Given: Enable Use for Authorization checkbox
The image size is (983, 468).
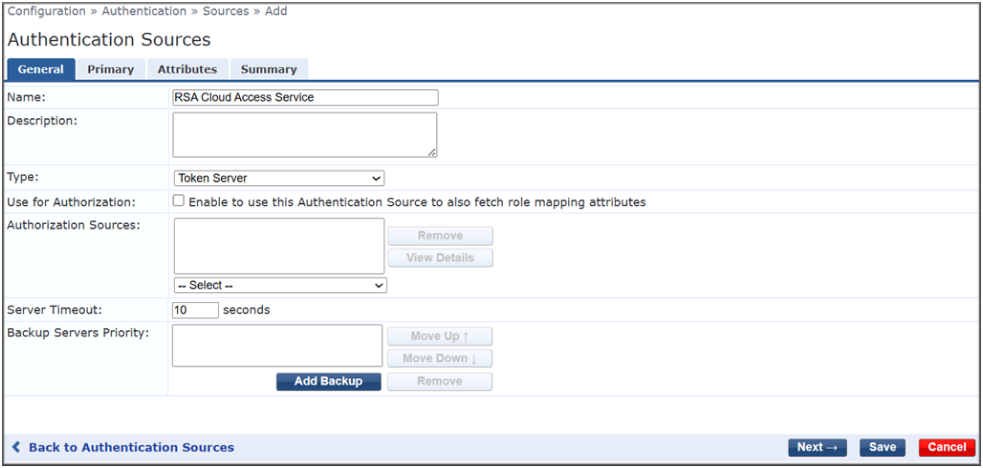Looking at the screenshot, I should [x=178, y=201].
